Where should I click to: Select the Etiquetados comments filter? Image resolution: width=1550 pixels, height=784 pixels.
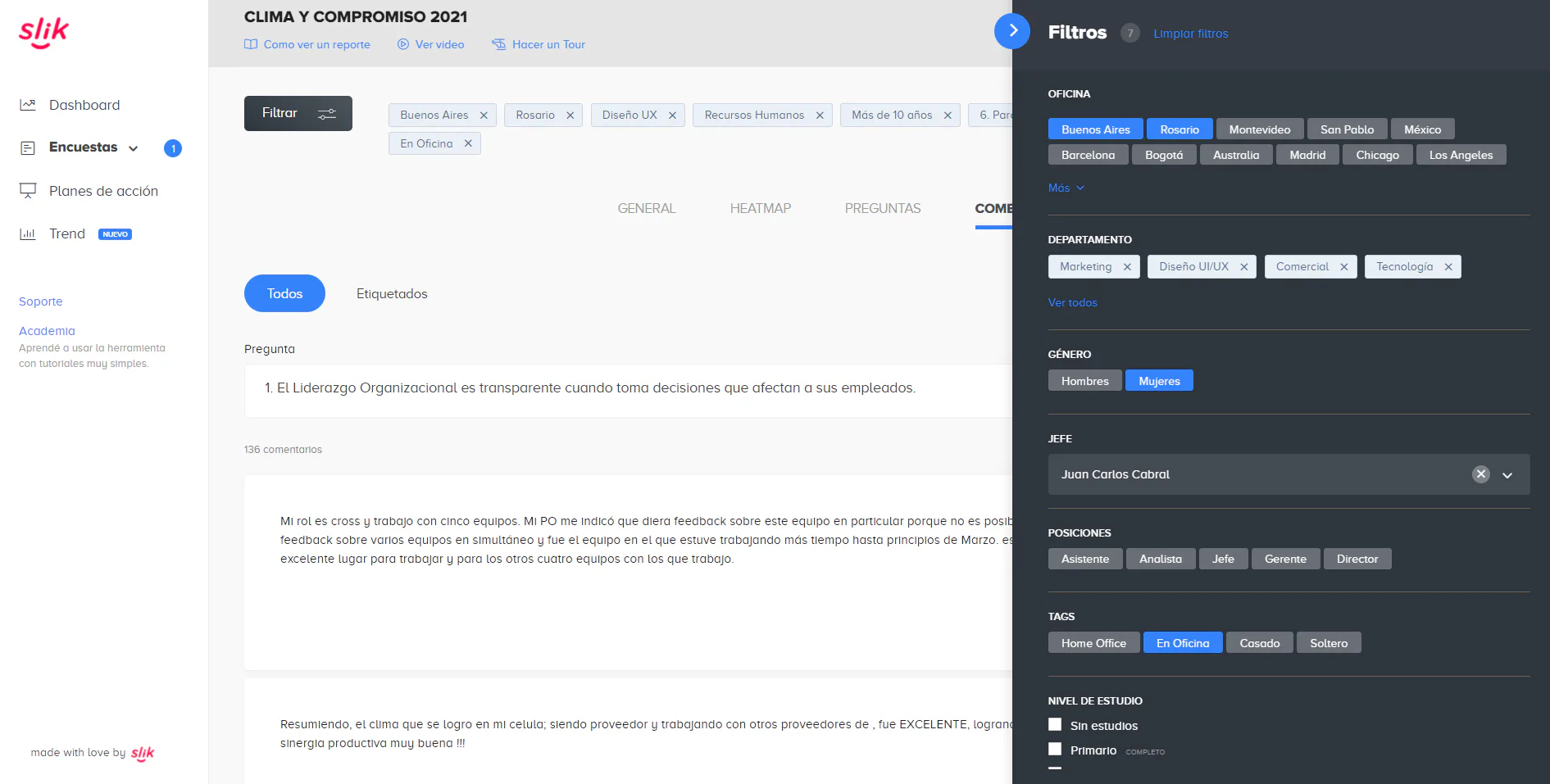click(392, 293)
